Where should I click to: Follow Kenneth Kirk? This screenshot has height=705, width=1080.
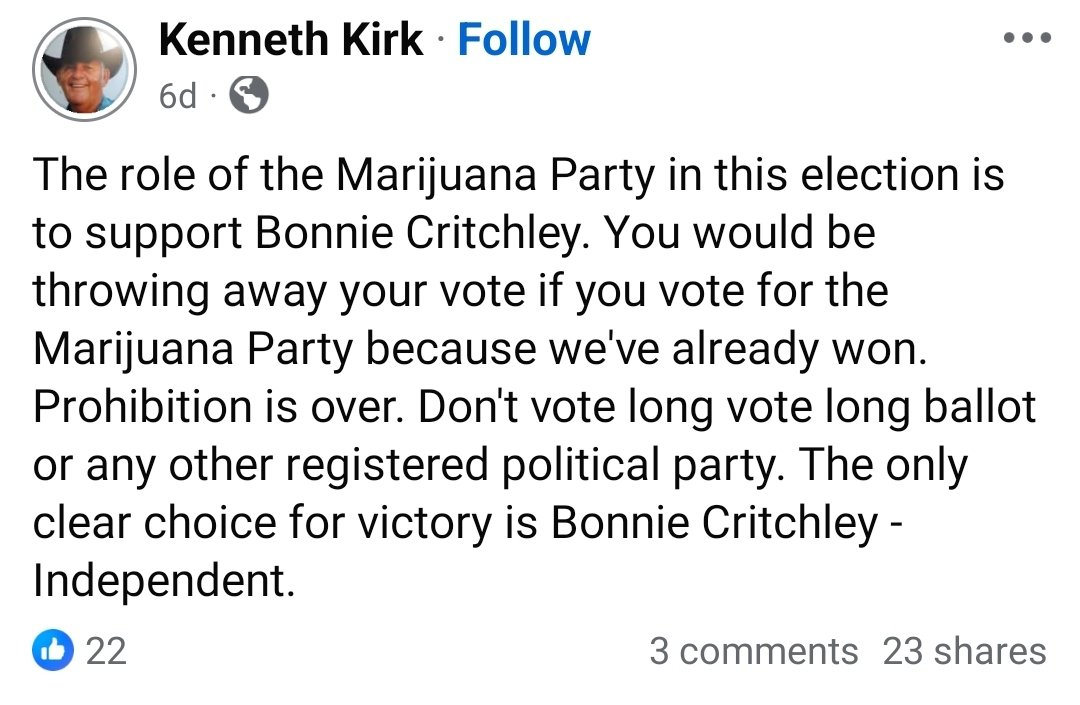click(523, 40)
